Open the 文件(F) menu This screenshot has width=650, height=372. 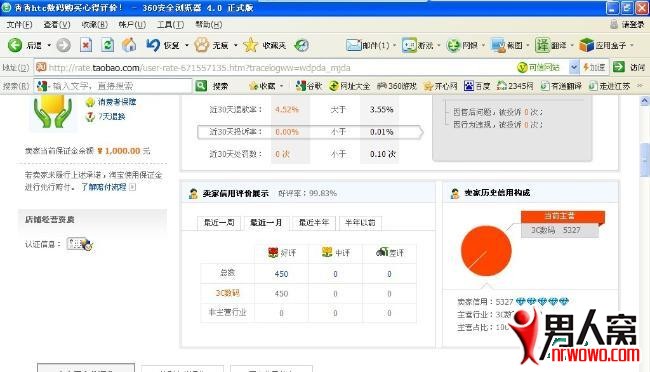coord(19,24)
